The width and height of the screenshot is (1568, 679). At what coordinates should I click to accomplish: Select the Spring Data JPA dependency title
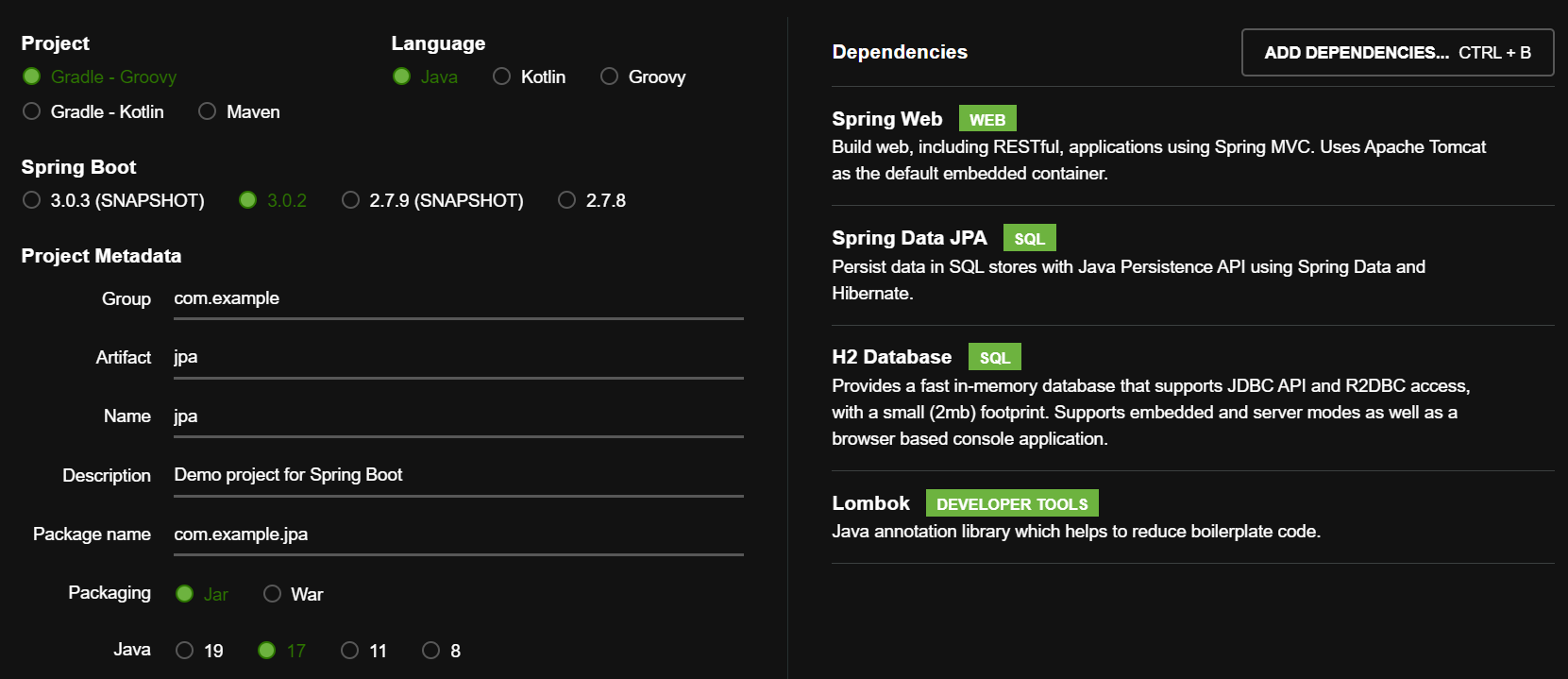click(x=909, y=238)
